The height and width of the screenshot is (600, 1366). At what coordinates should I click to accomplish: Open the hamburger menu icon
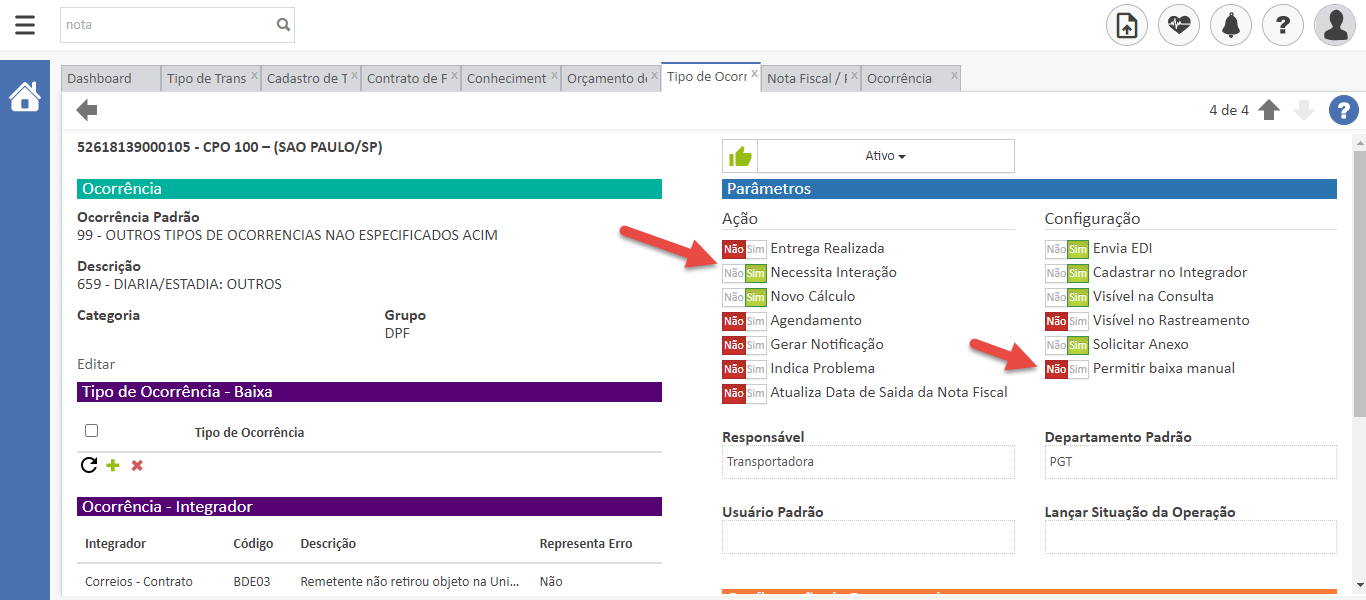pos(25,25)
